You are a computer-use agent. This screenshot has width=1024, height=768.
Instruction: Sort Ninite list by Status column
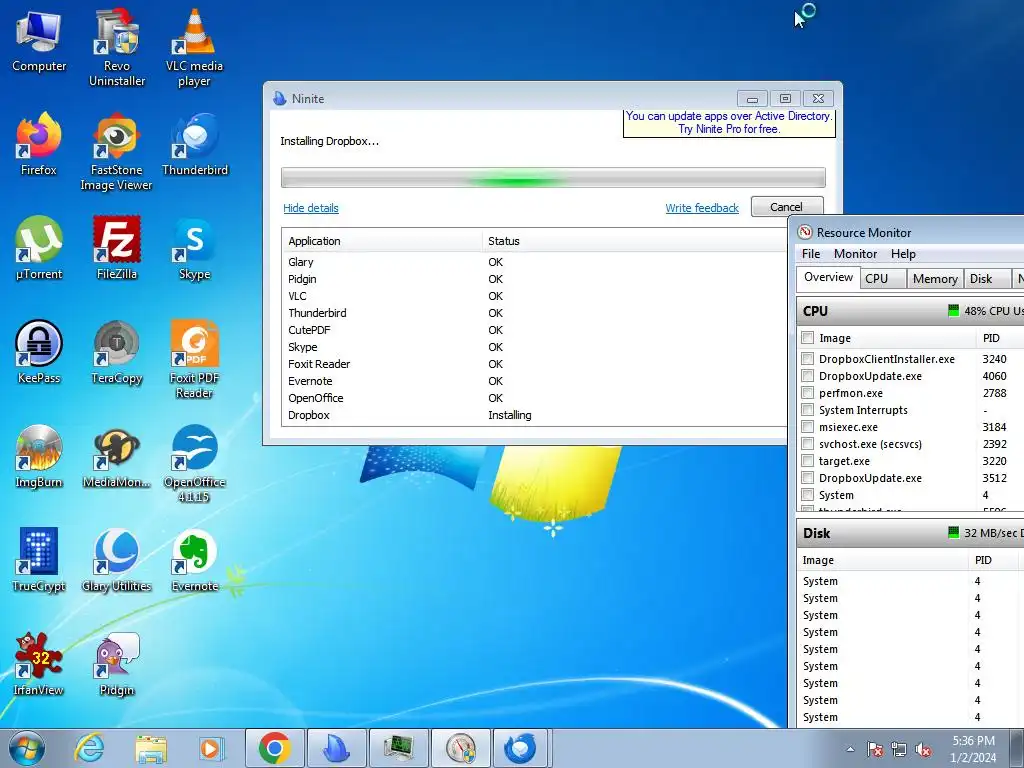[x=635, y=241]
